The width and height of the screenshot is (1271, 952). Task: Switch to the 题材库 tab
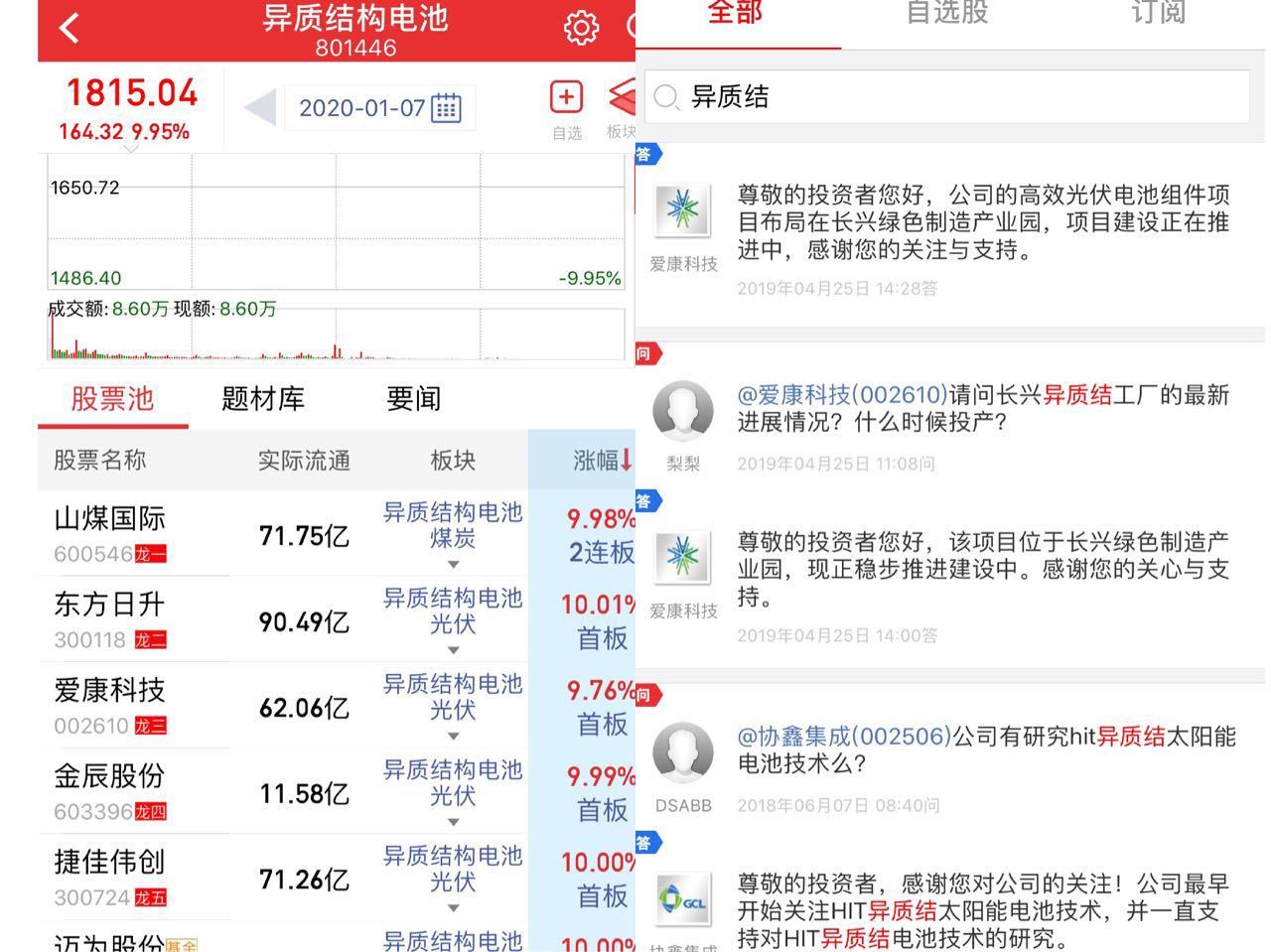click(264, 399)
